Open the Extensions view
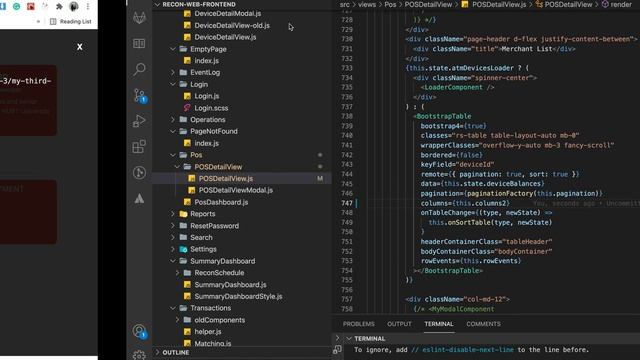Viewport: 640px width, 360px height. [x=139, y=147]
